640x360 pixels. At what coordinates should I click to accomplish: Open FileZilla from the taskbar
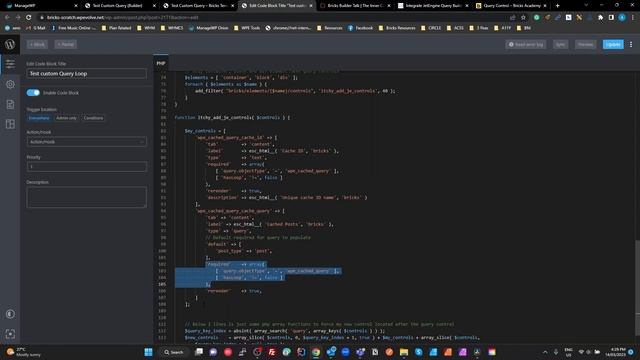click(x=272, y=352)
